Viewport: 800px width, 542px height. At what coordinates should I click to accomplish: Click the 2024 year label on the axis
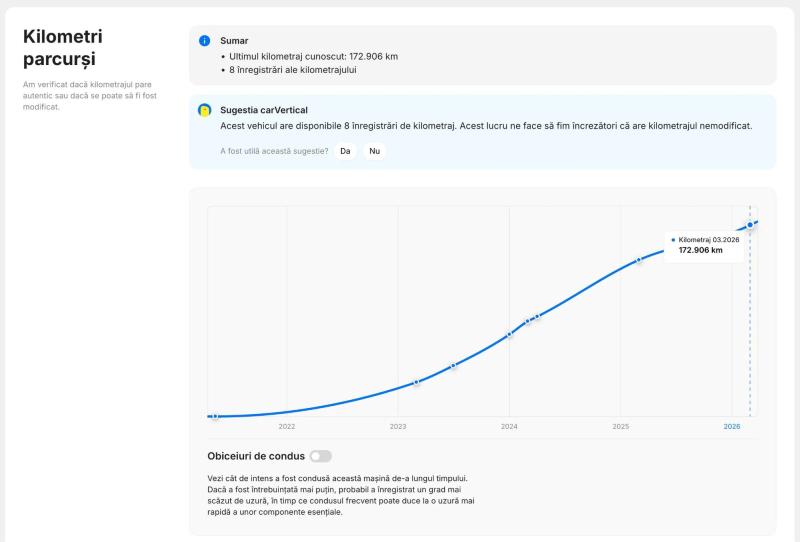tap(509, 426)
